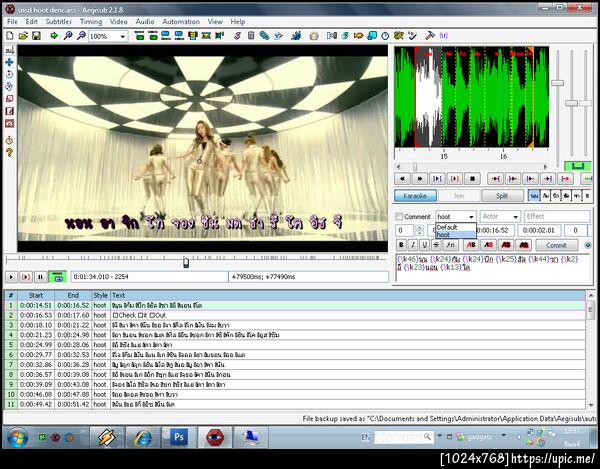The width and height of the screenshot is (600, 469).
Task: Adjust layer number with the stepper
Action: tap(419, 230)
